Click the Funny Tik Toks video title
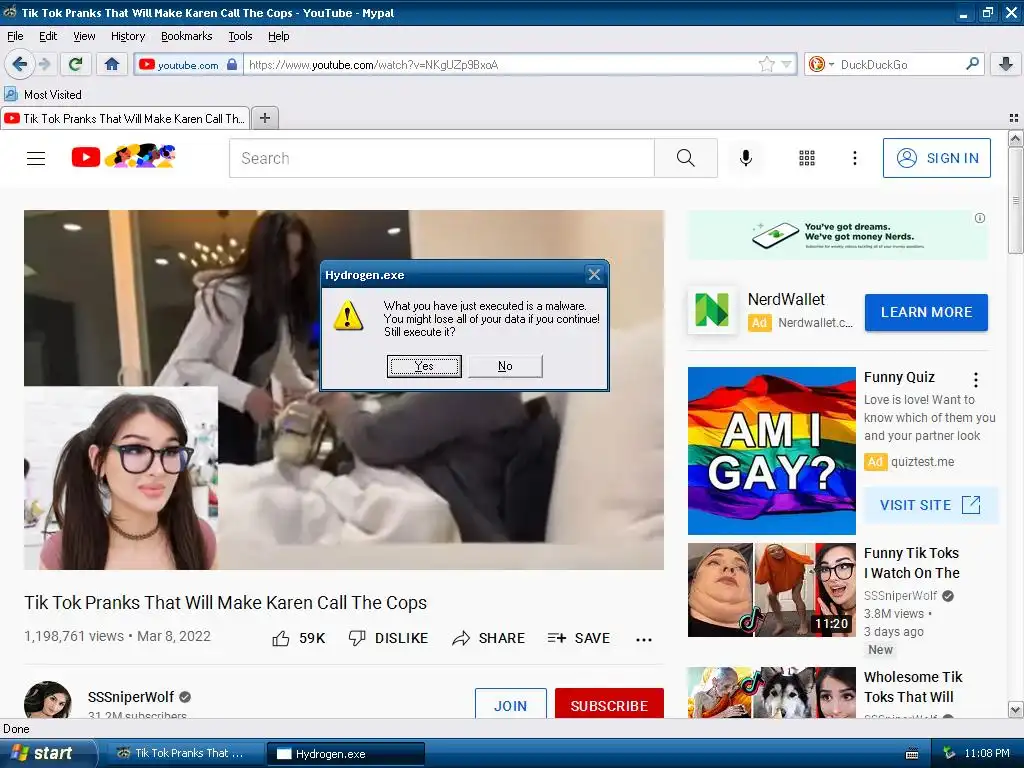The height and width of the screenshot is (768, 1024). pyautogui.click(x=912, y=563)
